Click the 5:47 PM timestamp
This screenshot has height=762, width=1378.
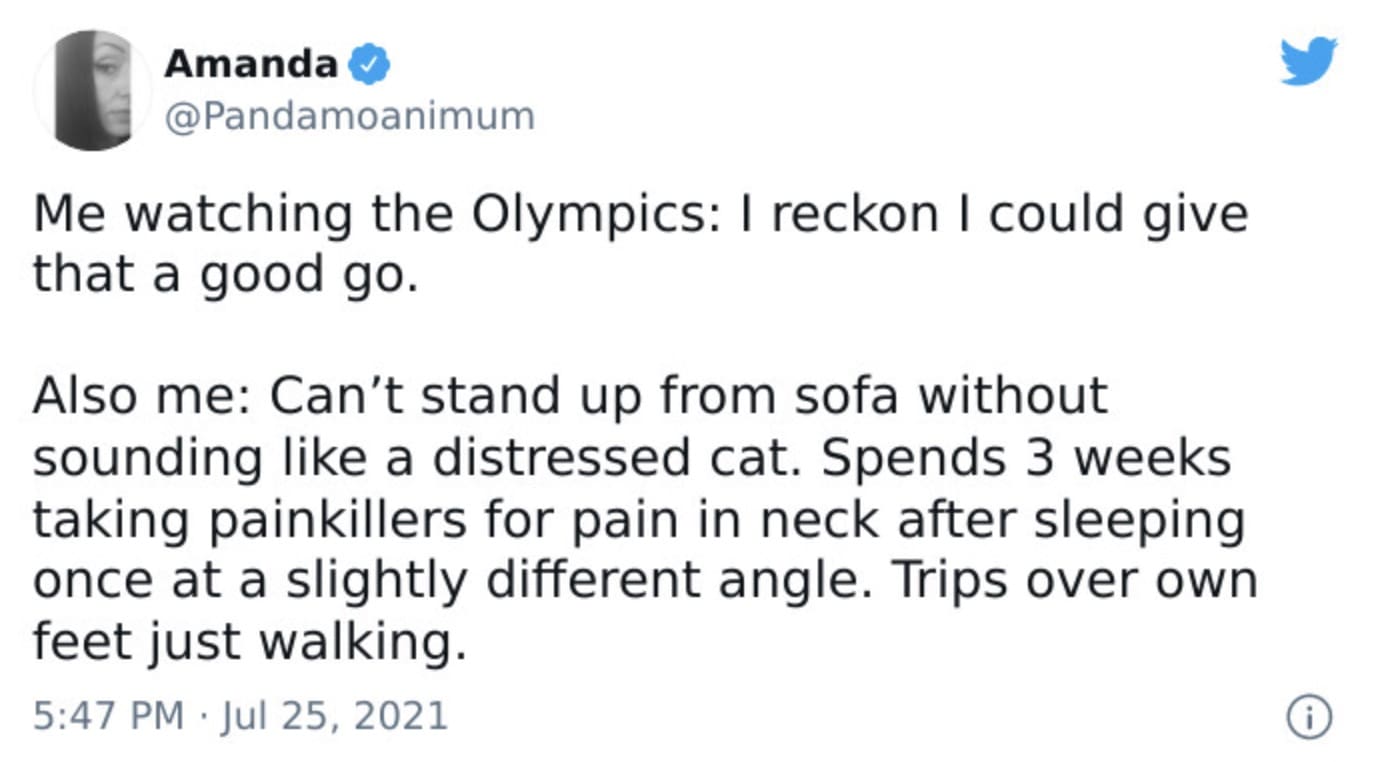[108, 716]
